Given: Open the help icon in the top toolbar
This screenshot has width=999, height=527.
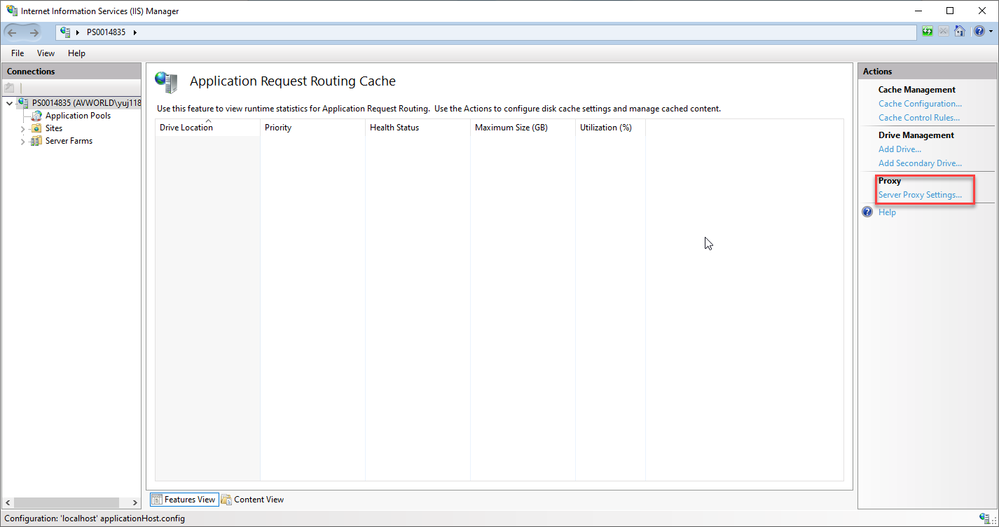Looking at the screenshot, I should [979, 31].
